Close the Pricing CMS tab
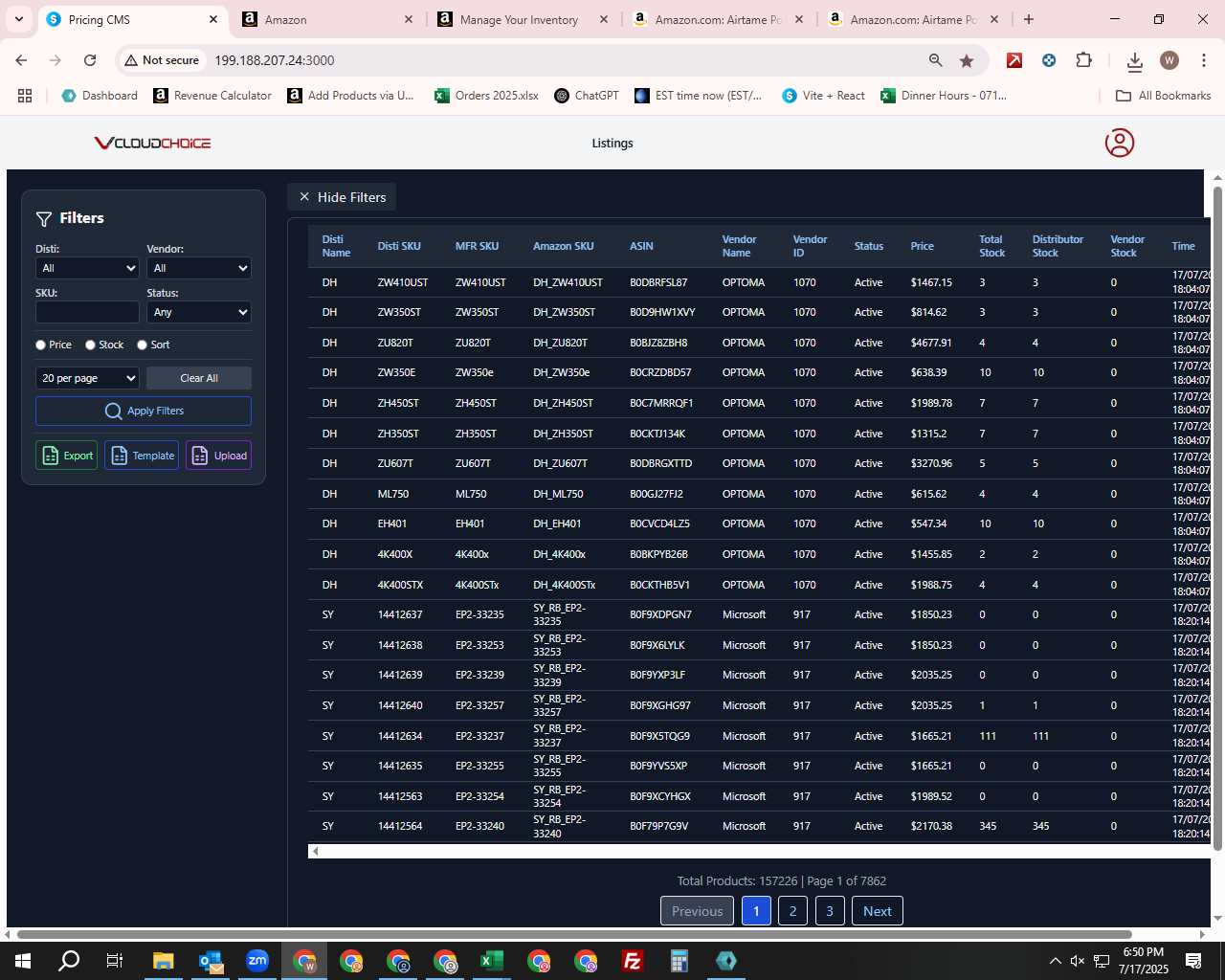1225x980 pixels. point(213,19)
